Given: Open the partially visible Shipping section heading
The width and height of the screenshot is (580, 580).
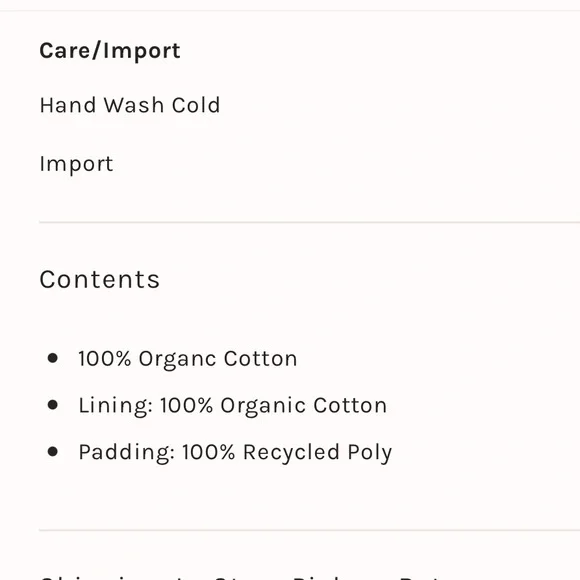Looking at the screenshot, I should point(240,577).
